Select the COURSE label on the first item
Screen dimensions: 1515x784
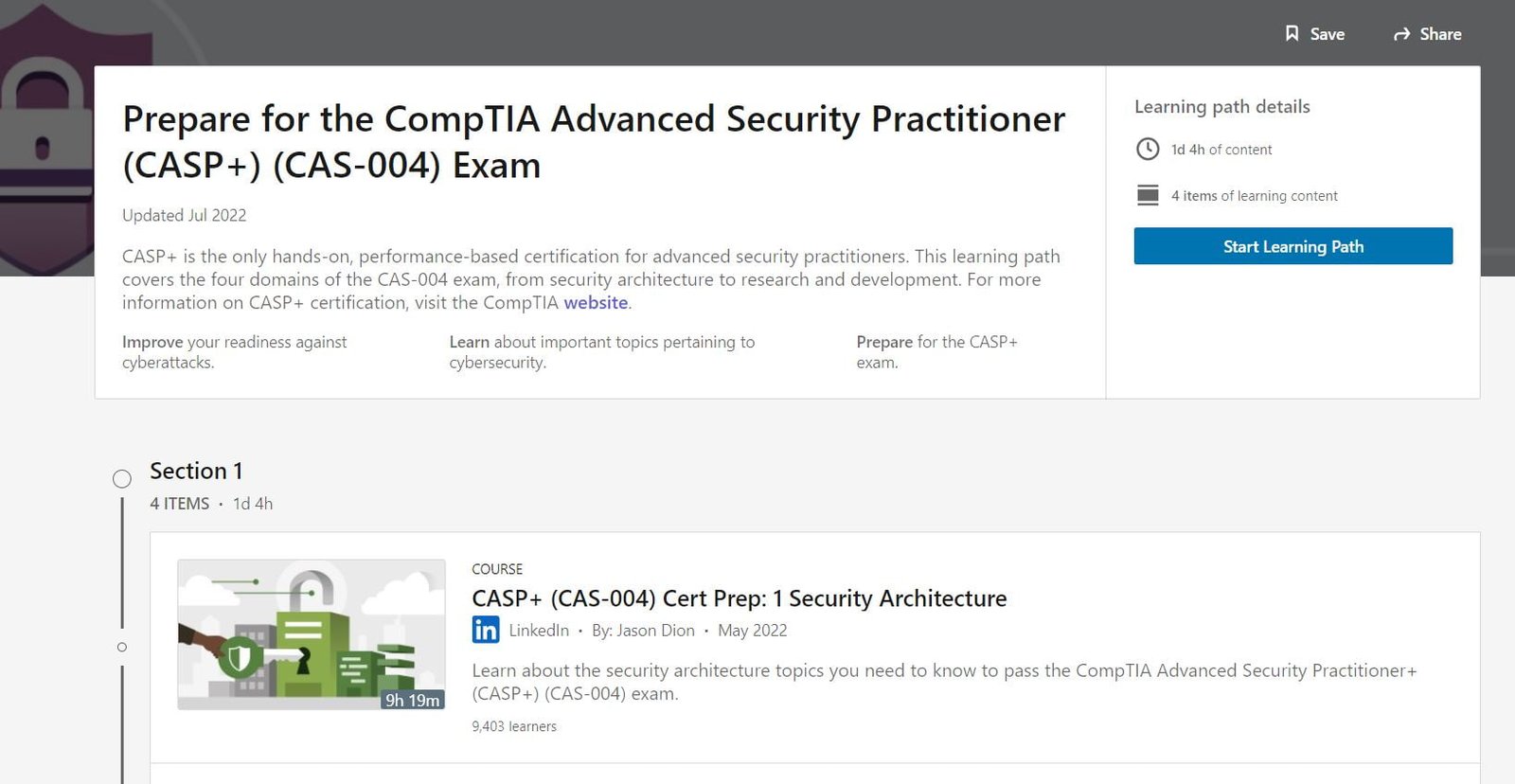pos(496,568)
